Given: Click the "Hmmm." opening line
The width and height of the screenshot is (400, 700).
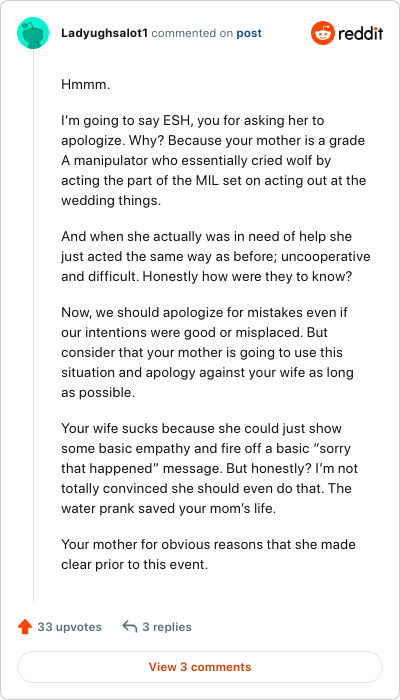Looking at the screenshot, I should click(x=85, y=84).
